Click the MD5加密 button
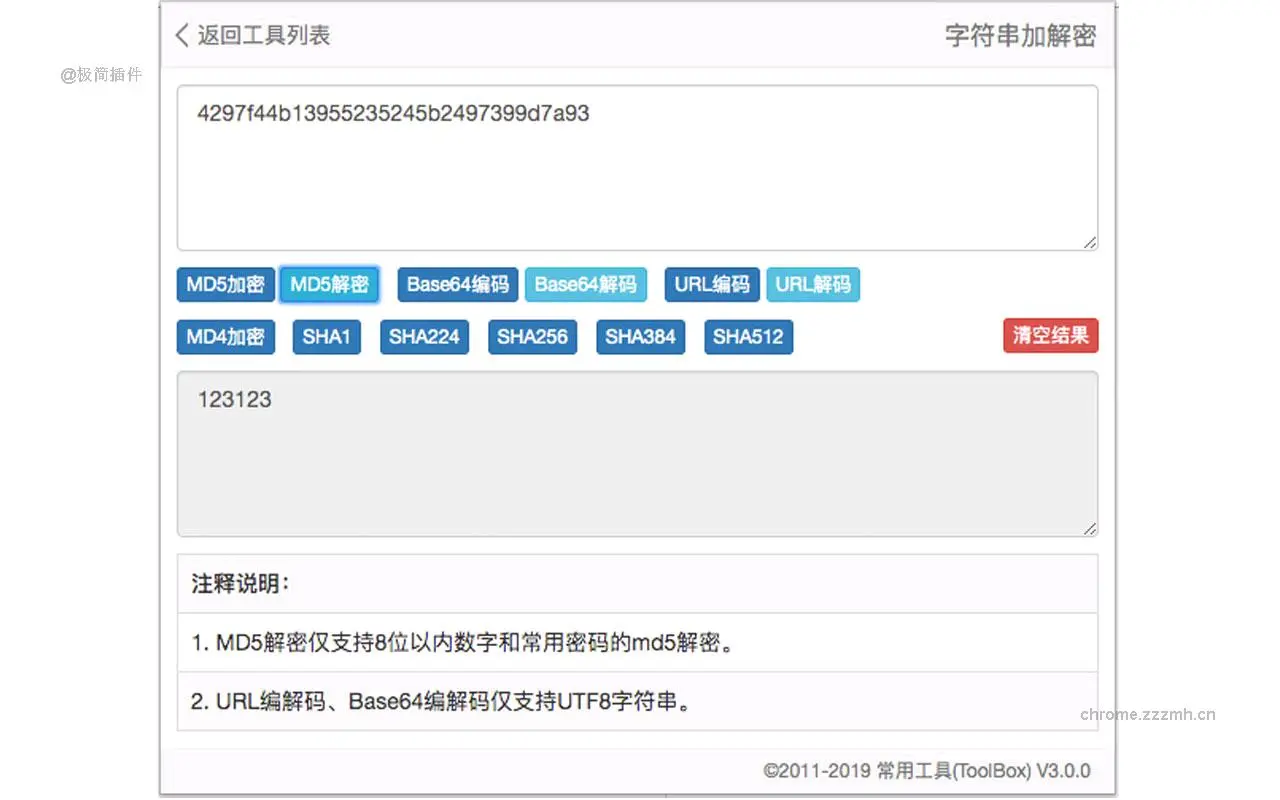 pyautogui.click(x=225, y=284)
